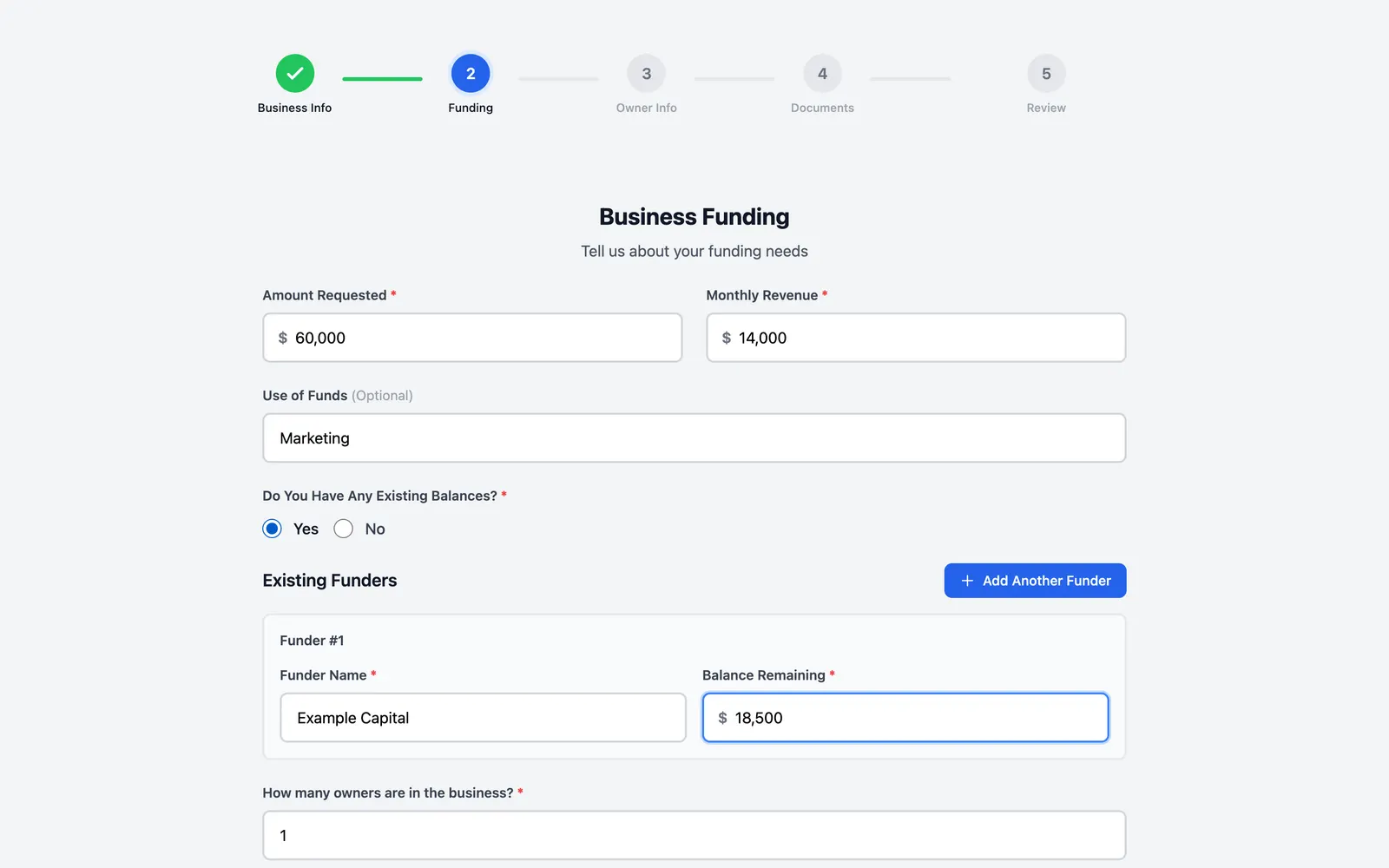Select the step 2 Funding circle
The height and width of the screenshot is (868, 1389).
click(471, 74)
